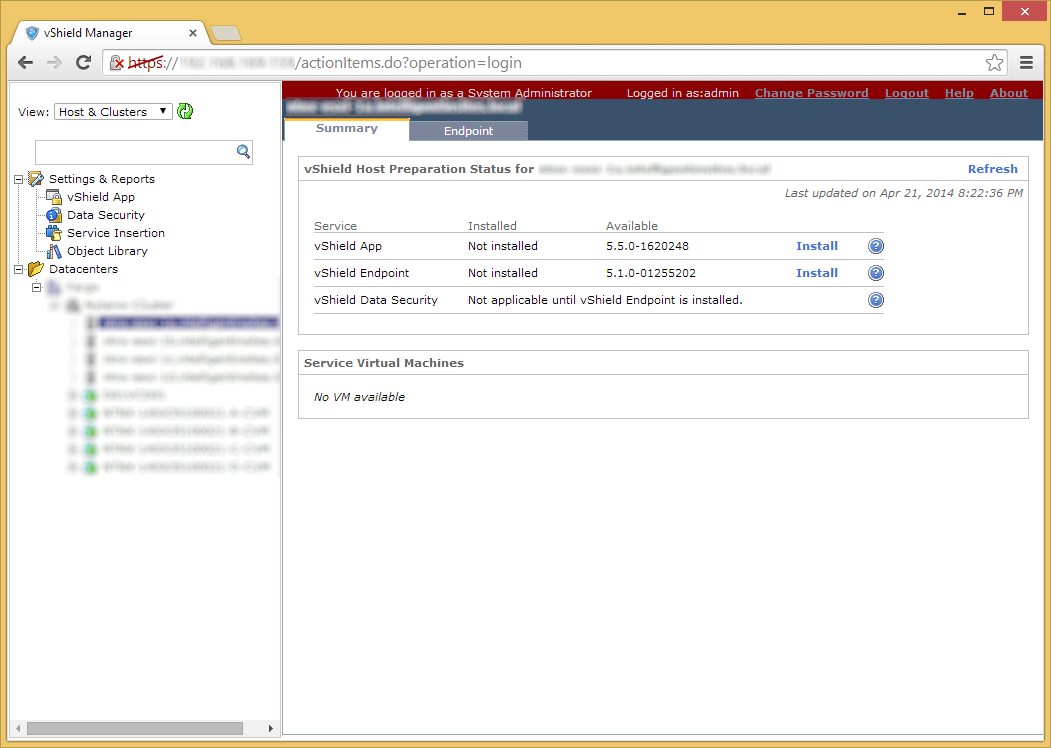Viewport: 1051px width, 748px height.
Task: Click the Change Password link
Action: (811, 92)
